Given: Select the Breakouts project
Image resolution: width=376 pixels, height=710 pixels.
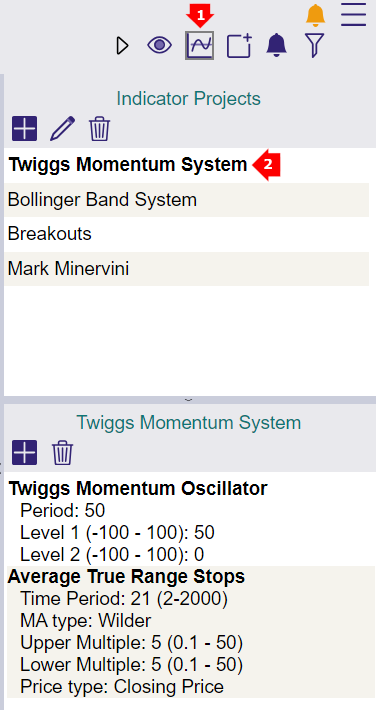Looking at the screenshot, I should coord(187,234).
